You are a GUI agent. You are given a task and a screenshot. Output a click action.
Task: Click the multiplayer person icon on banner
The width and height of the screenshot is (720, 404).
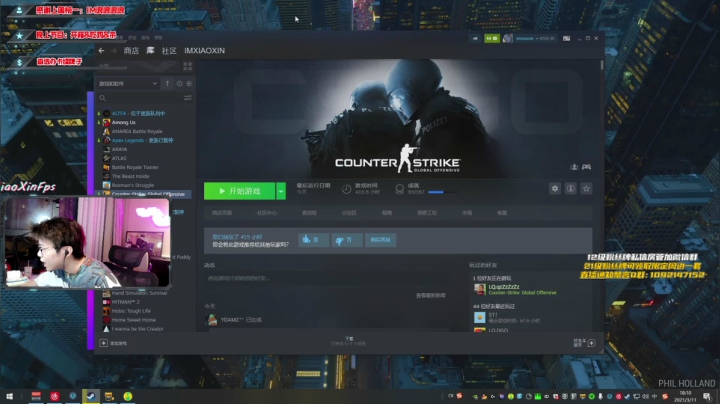click(574, 167)
